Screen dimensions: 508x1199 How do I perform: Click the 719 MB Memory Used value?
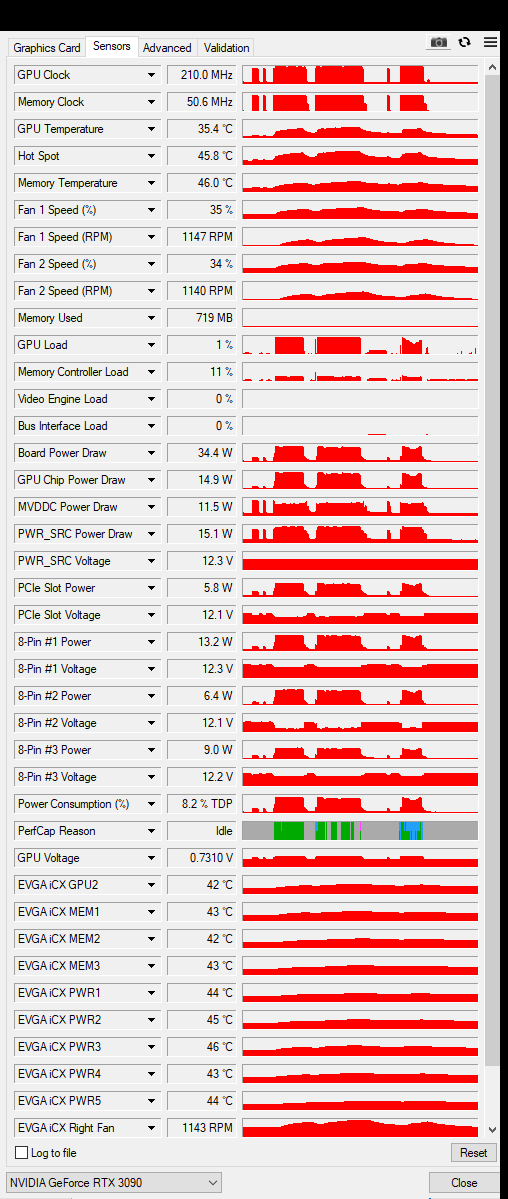click(202, 318)
